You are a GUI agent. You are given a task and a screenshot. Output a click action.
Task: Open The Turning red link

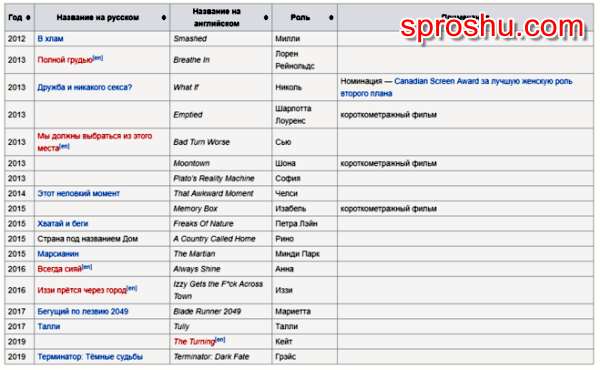(194, 342)
